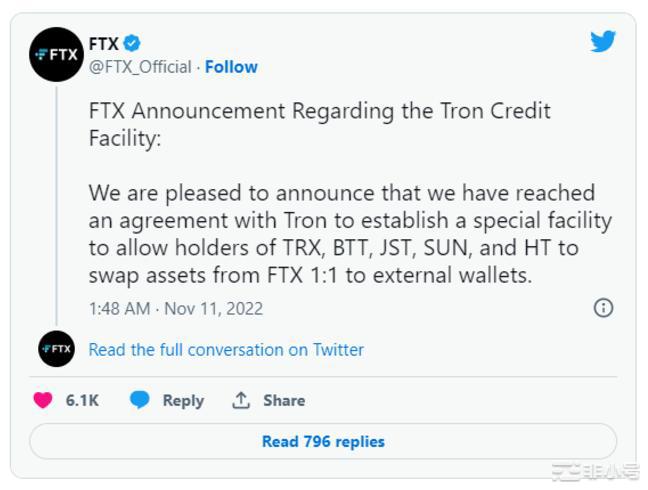Screen dimensions: 648x490
Task: Like the tweet with the heart icon
Action: (43, 400)
